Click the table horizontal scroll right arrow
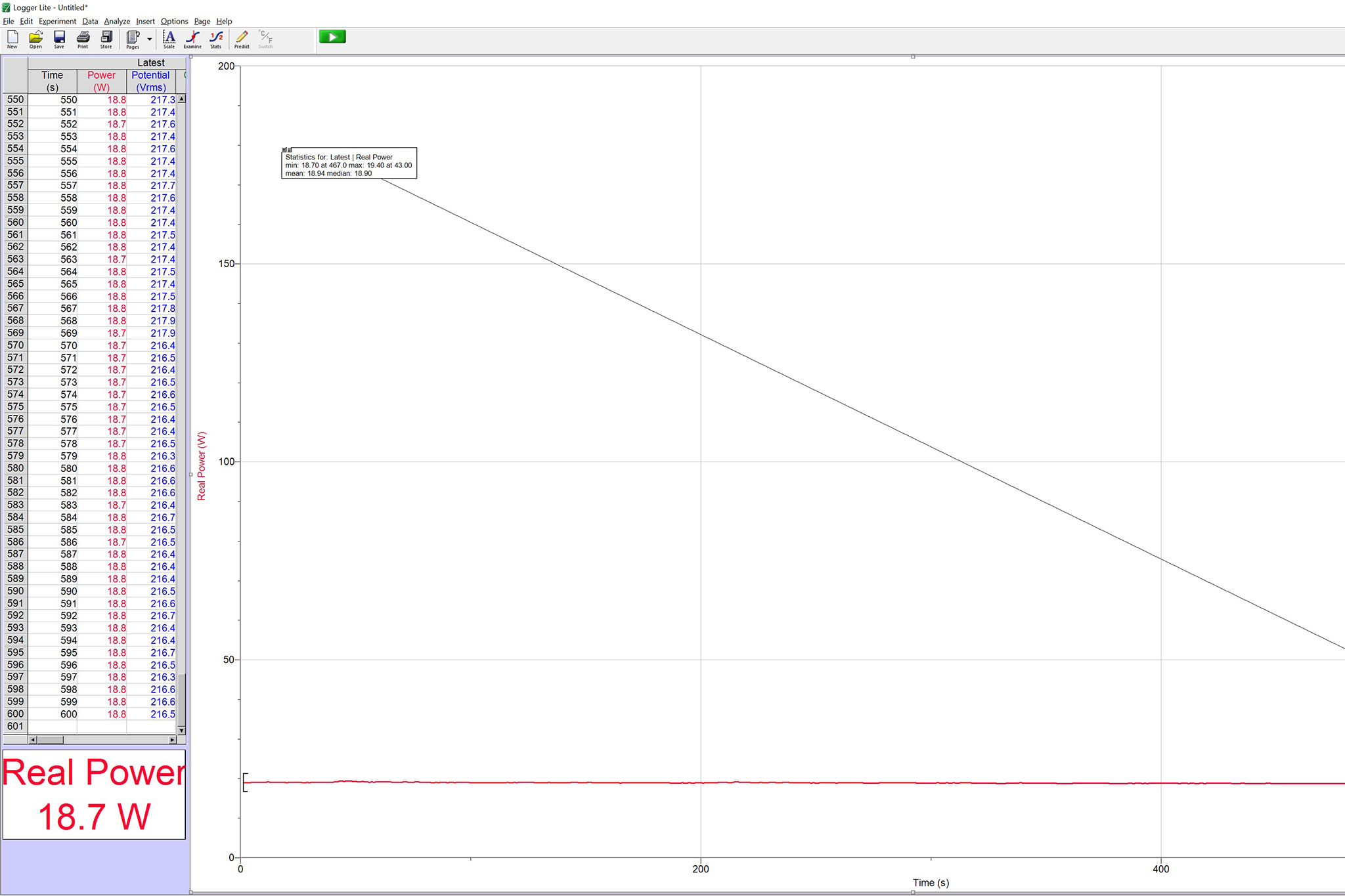 pyautogui.click(x=173, y=740)
